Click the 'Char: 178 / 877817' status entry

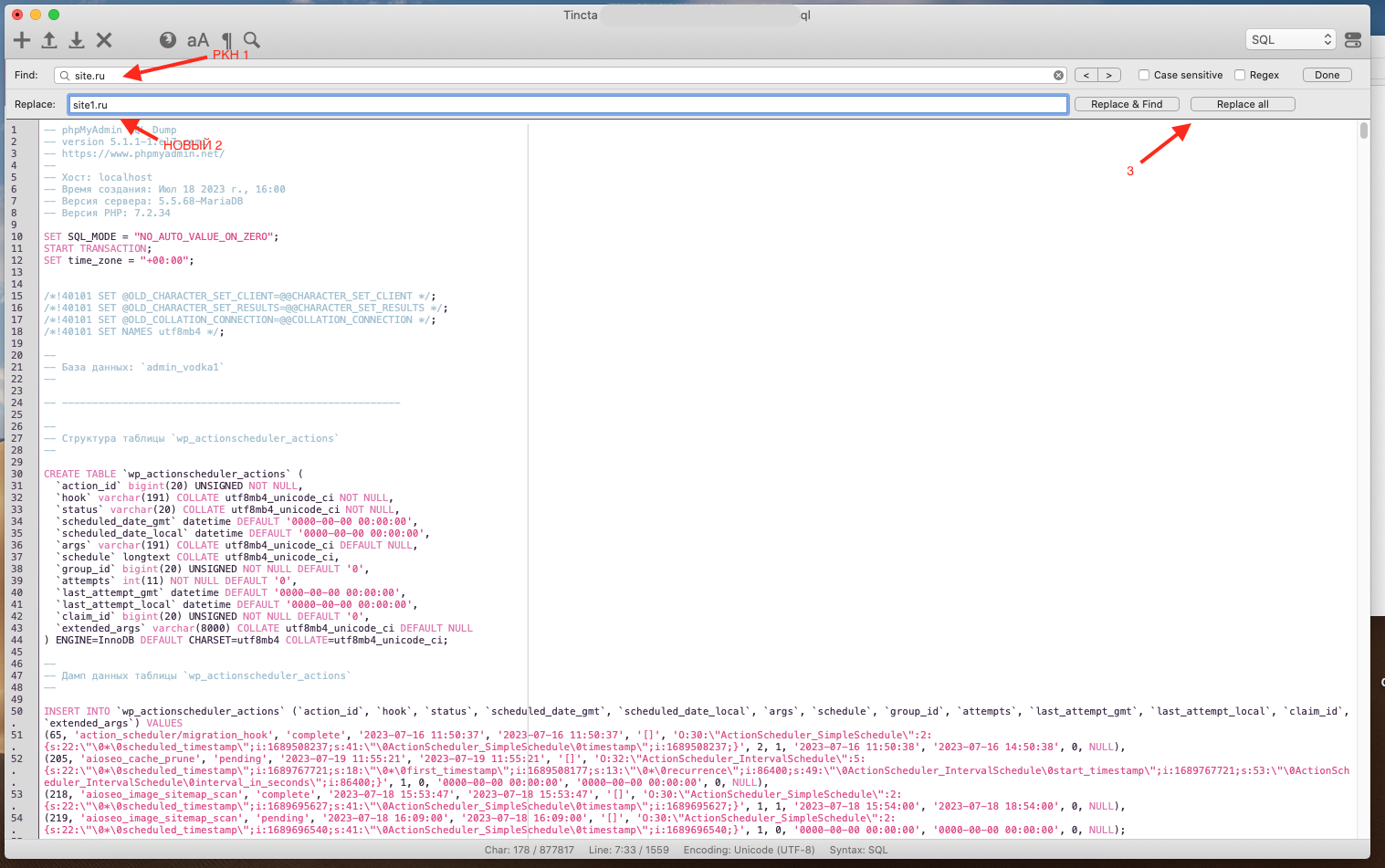(530, 850)
